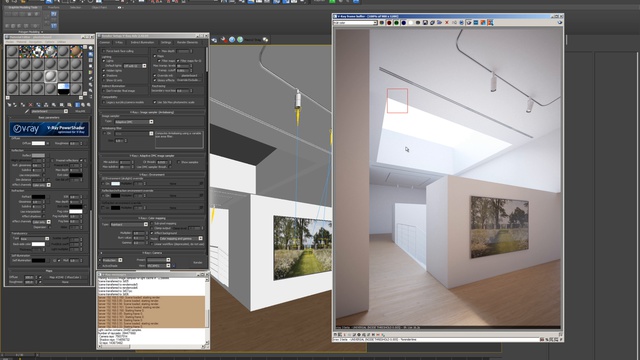The height and width of the screenshot is (360, 640).
Task: Open Default lights dropdown
Action: pos(135,66)
